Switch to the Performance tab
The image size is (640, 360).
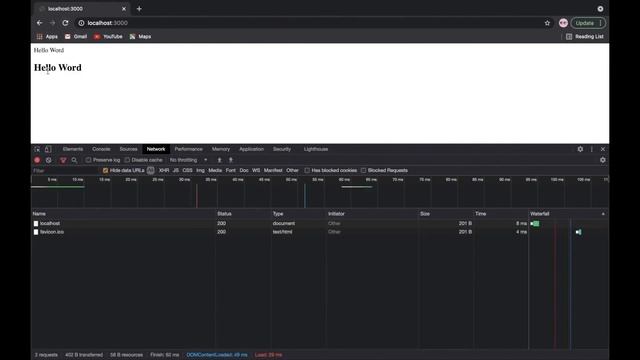(x=189, y=149)
